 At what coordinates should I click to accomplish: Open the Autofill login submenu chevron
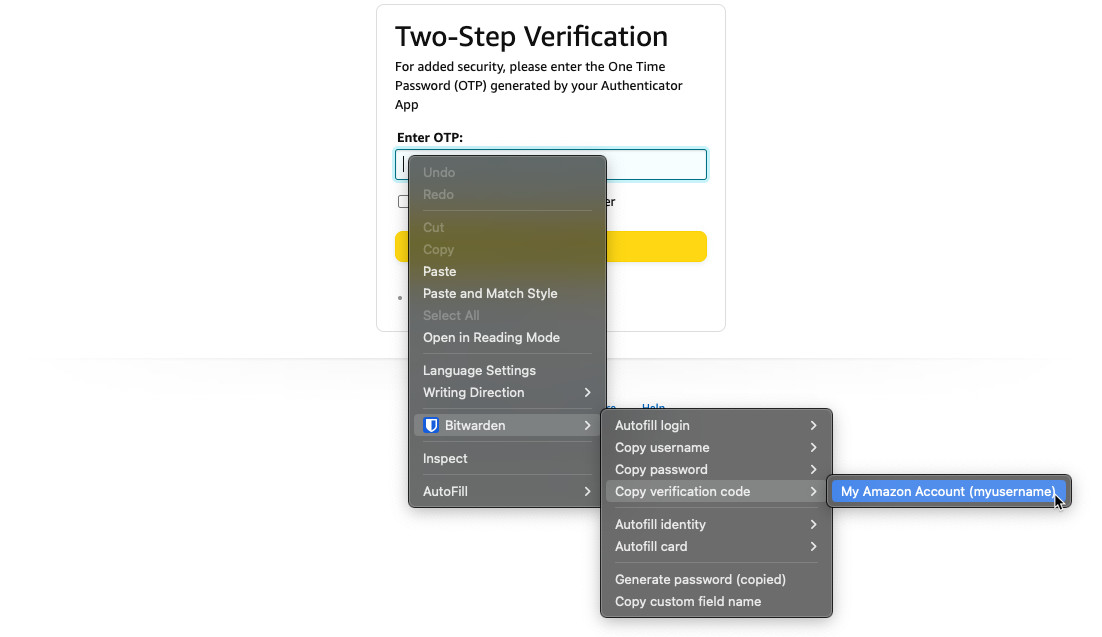tap(813, 425)
